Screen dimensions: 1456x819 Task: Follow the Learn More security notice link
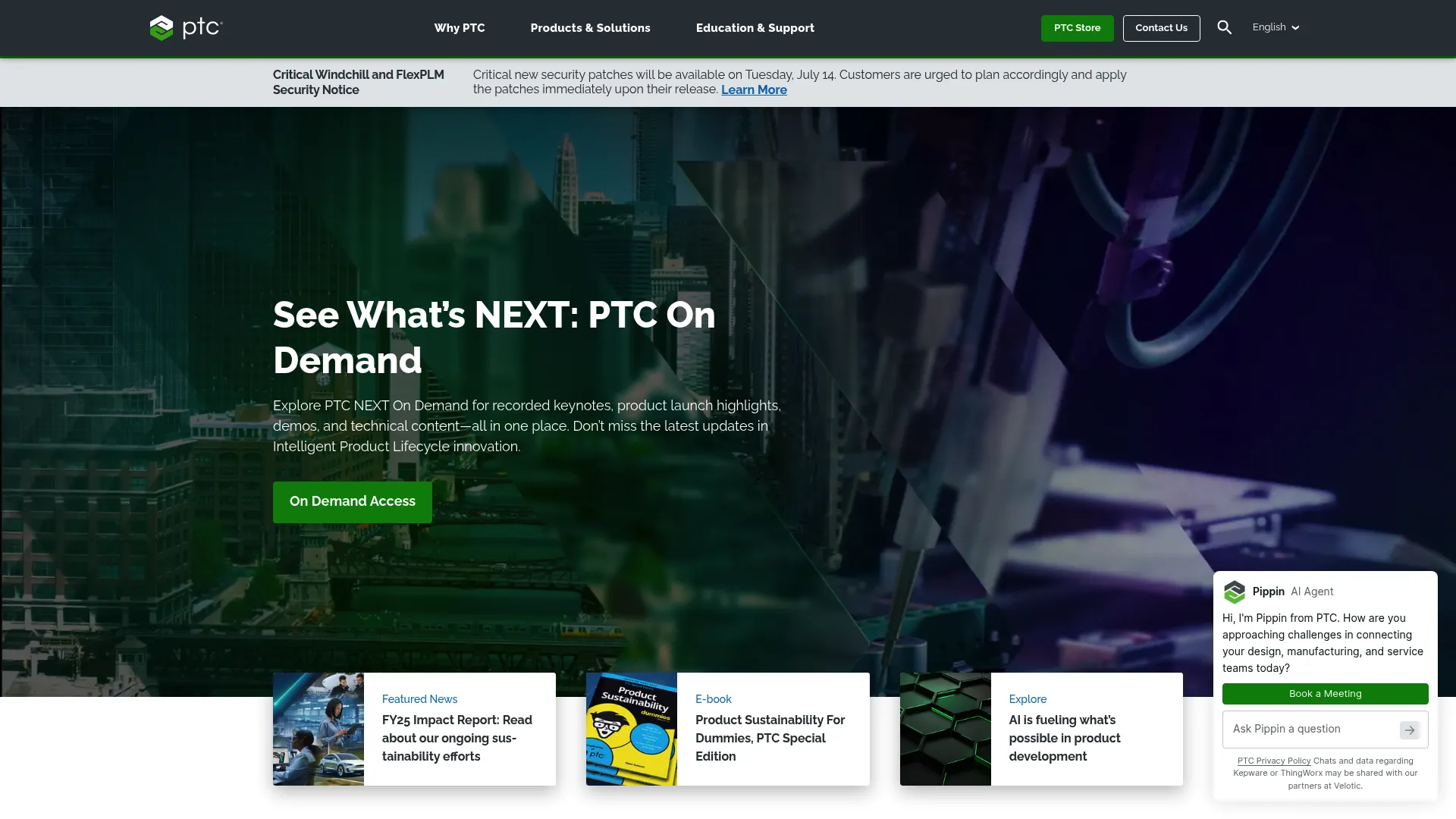pos(754,89)
